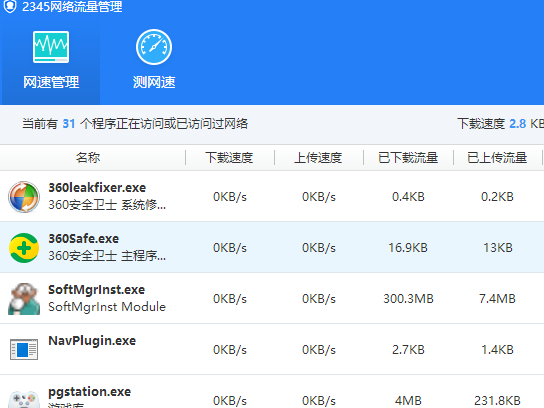544x408 pixels.
Task: Click the SoftMgrInst.exe program icon
Action: [24, 299]
